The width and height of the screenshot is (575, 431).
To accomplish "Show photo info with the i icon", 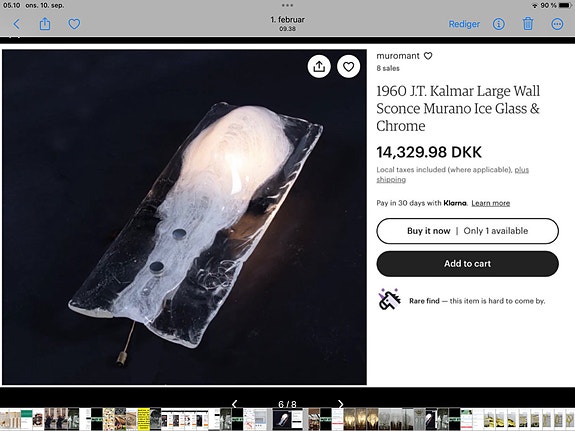I will [x=498, y=24].
